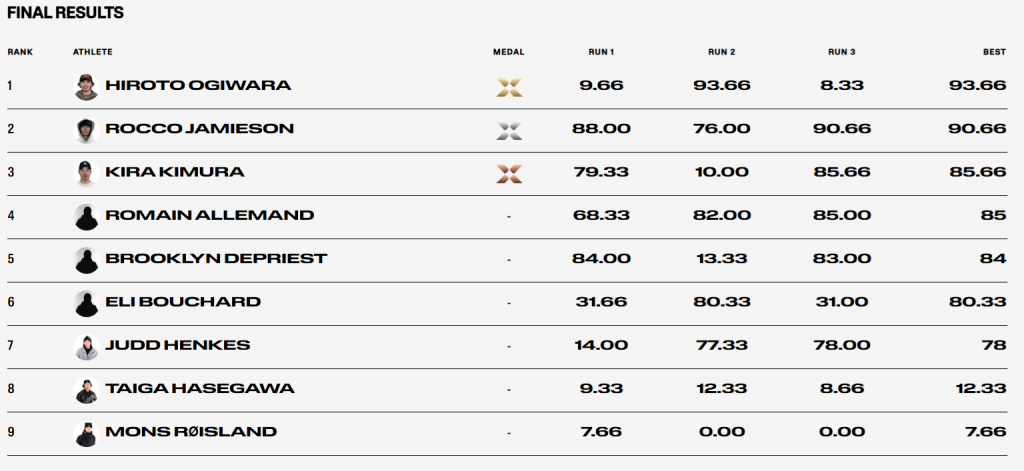Click Mons Røisland's avatar photo
1024x471 pixels.
(x=85, y=432)
